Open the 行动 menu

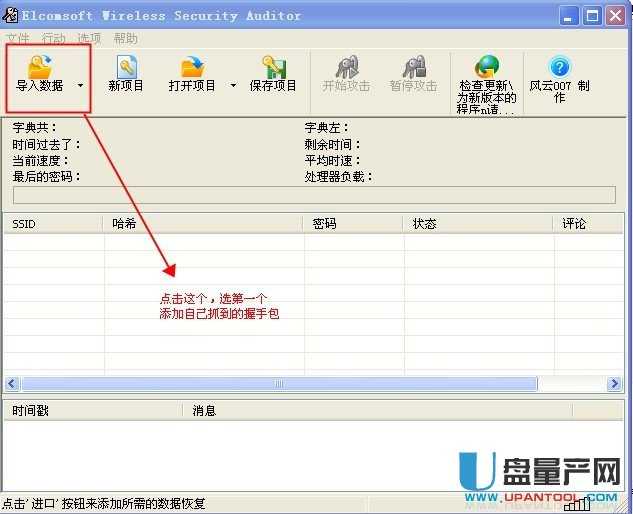coord(54,38)
